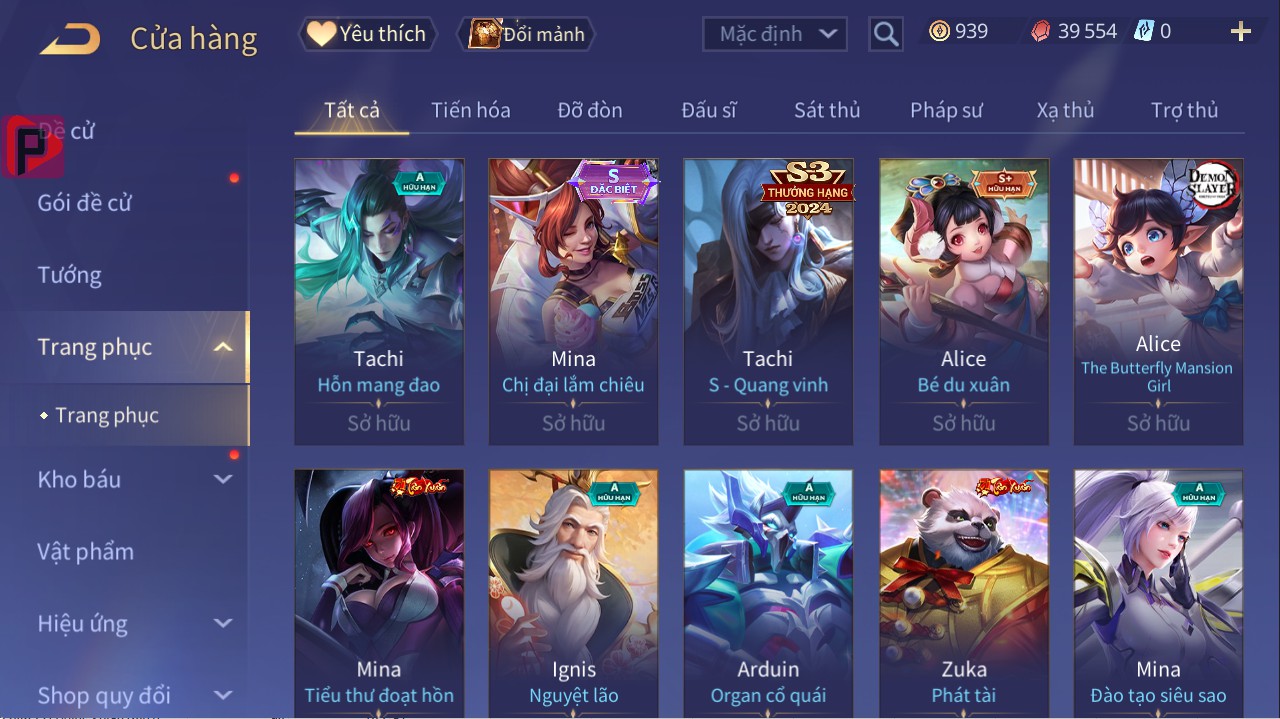Go back using the return arrow icon
Image resolution: width=1280 pixels, height=719 pixels.
pyautogui.click(x=70, y=40)
